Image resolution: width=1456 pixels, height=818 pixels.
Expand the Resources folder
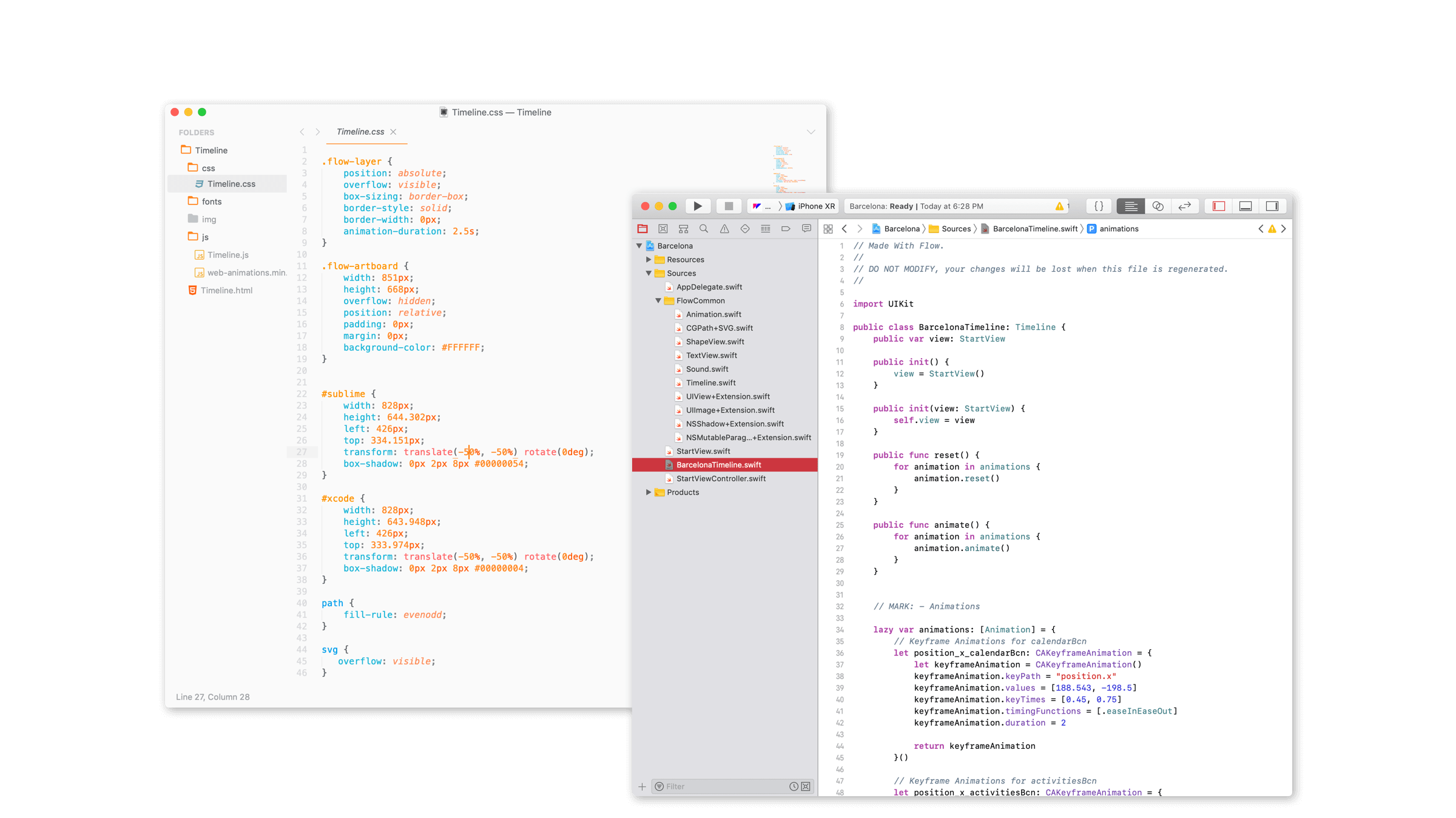click(649, 259)
